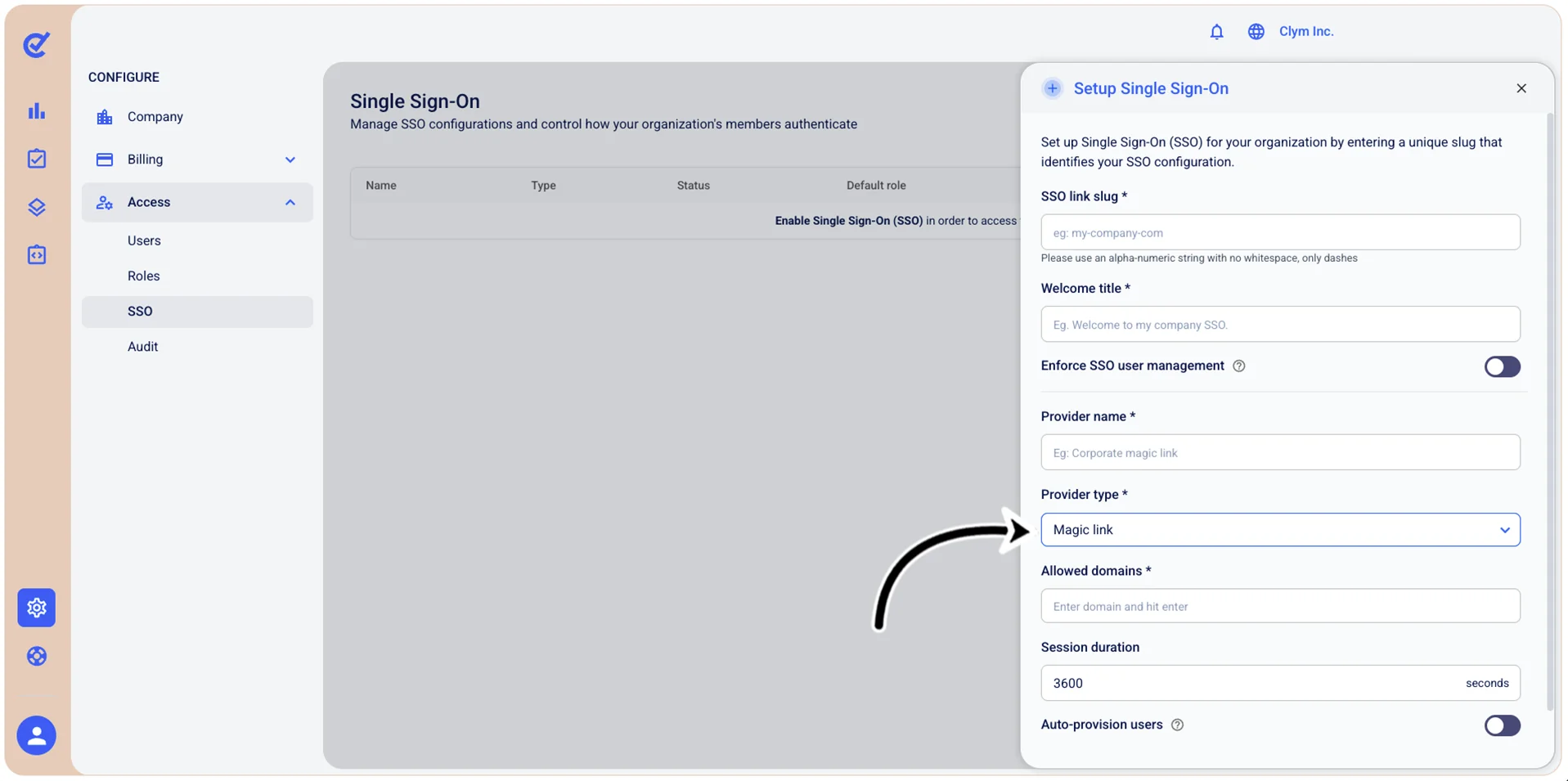
Task: Open the Provider type Magic link dropdown
Action: [1280, 530]
